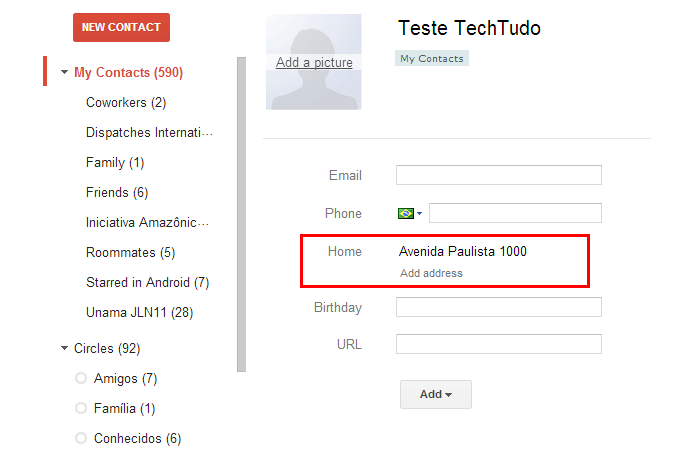The image size is (695, 449).
Task: Click the Email input field
Action: [499, 175]
